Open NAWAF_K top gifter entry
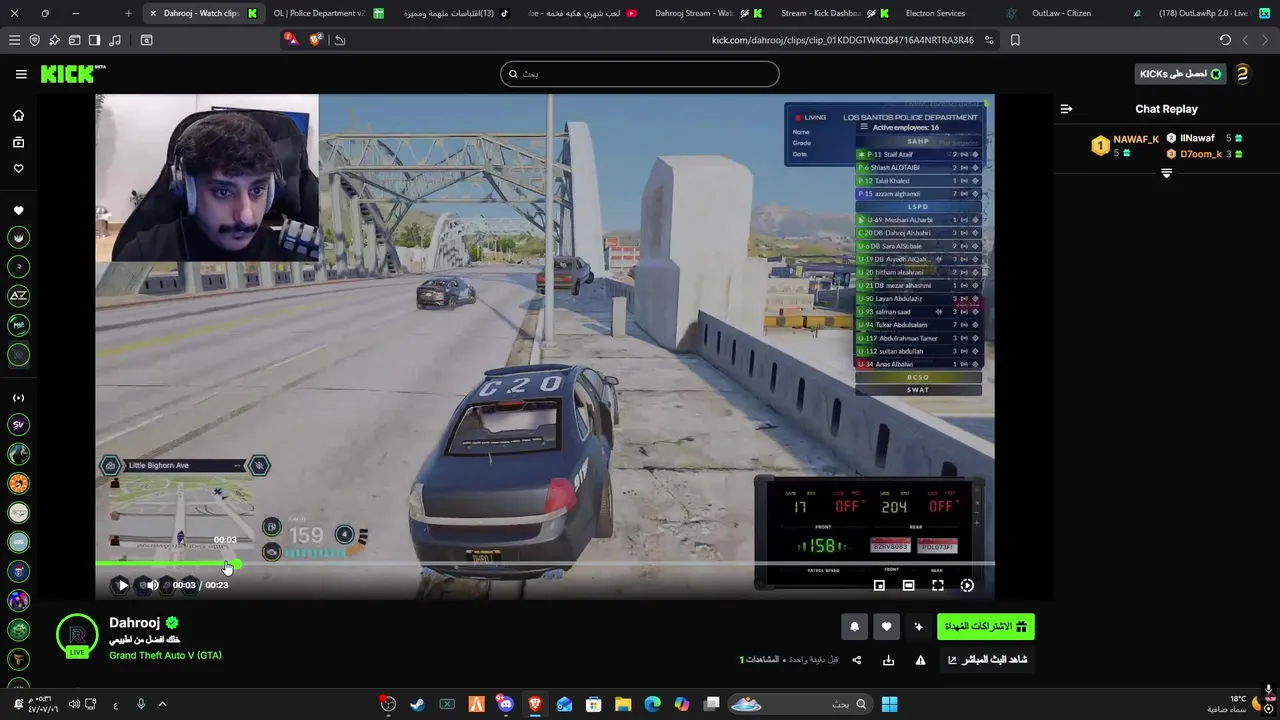The height and width of the screenshot is (720, 1280). 1125,145
